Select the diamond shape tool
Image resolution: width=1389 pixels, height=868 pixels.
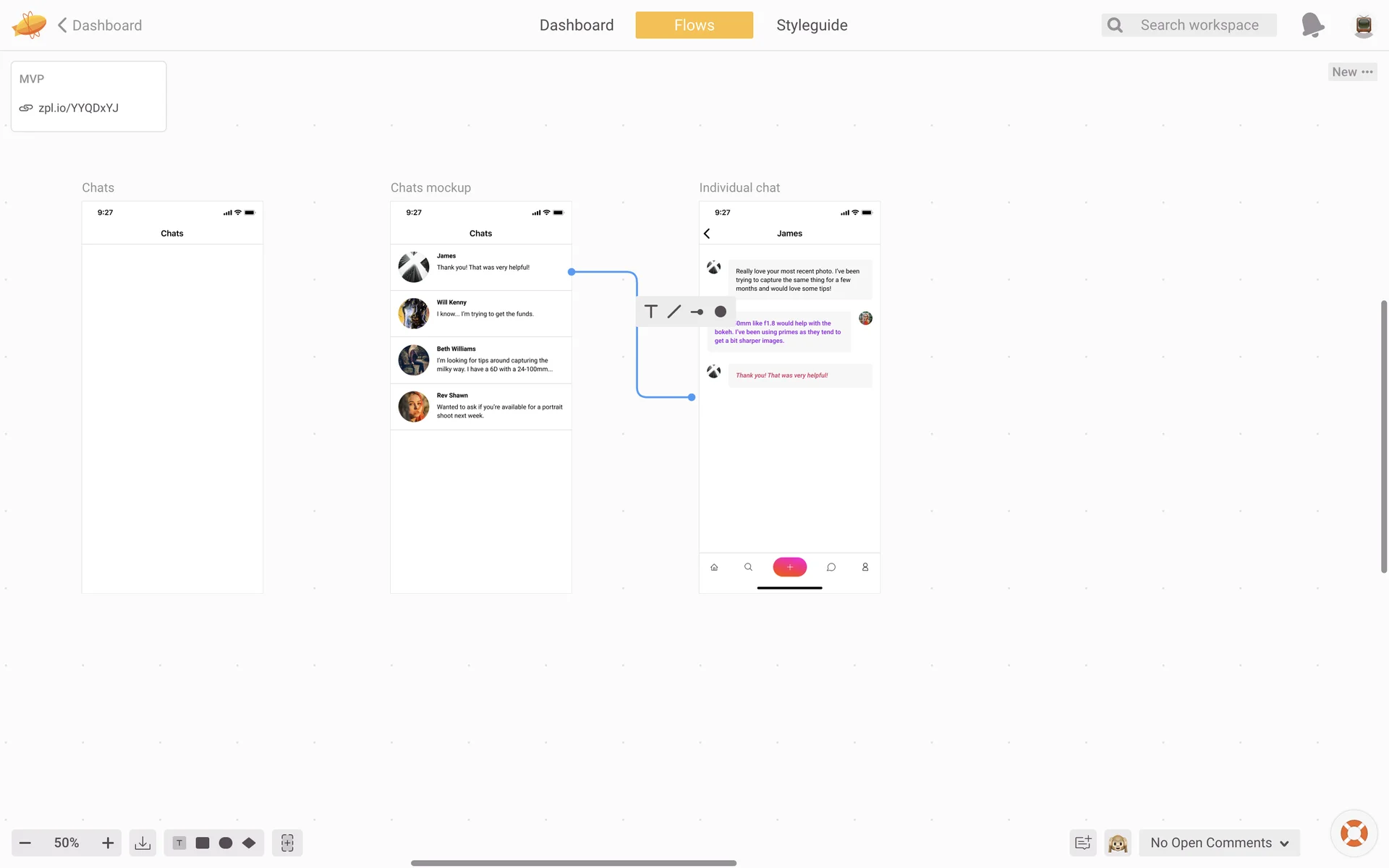249,843
